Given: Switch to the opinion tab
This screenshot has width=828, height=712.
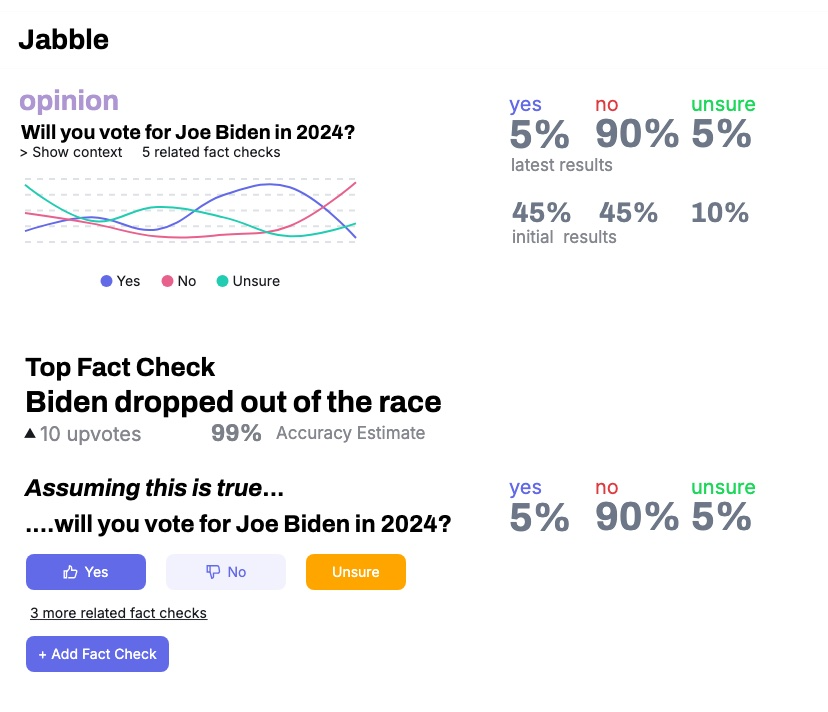Looking at the screenshot, I should click(67, 101).
